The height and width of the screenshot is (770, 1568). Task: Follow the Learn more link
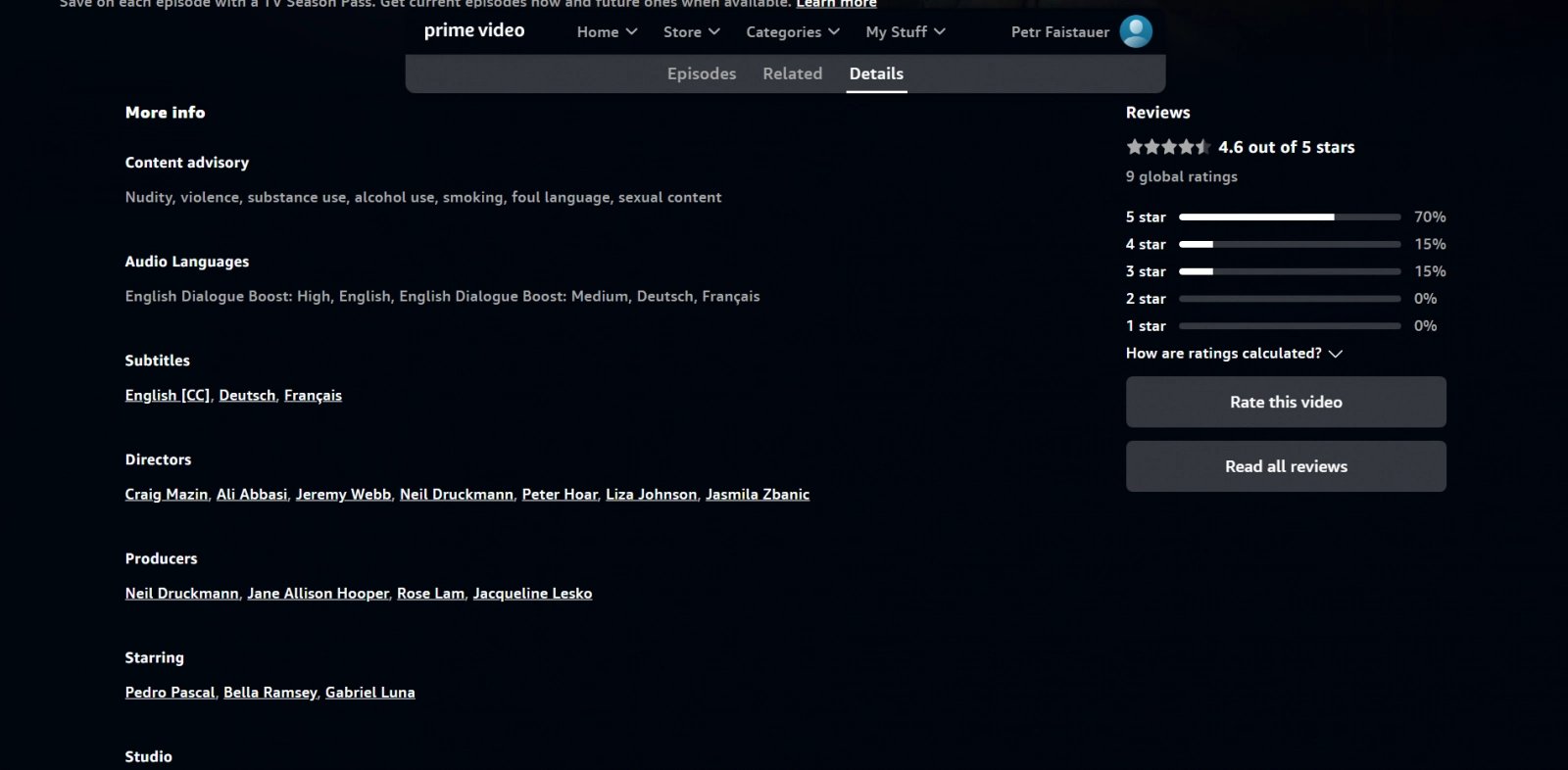pos(836,4)
